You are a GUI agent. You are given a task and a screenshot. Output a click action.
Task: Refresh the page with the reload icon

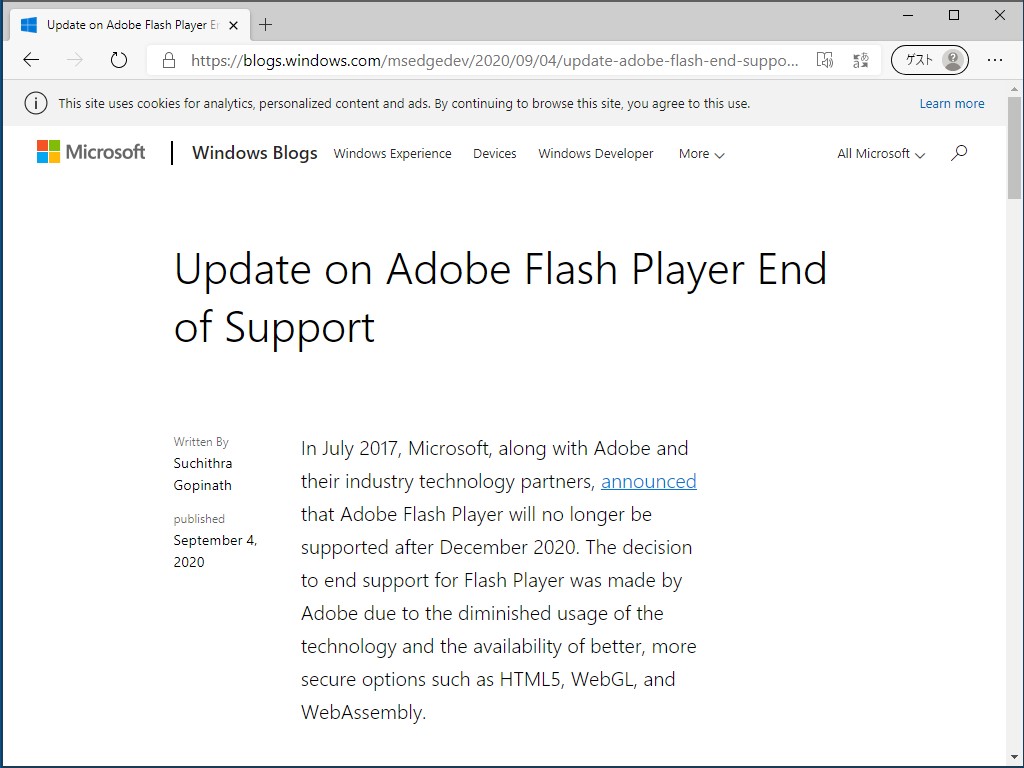(x=119, y=60)
